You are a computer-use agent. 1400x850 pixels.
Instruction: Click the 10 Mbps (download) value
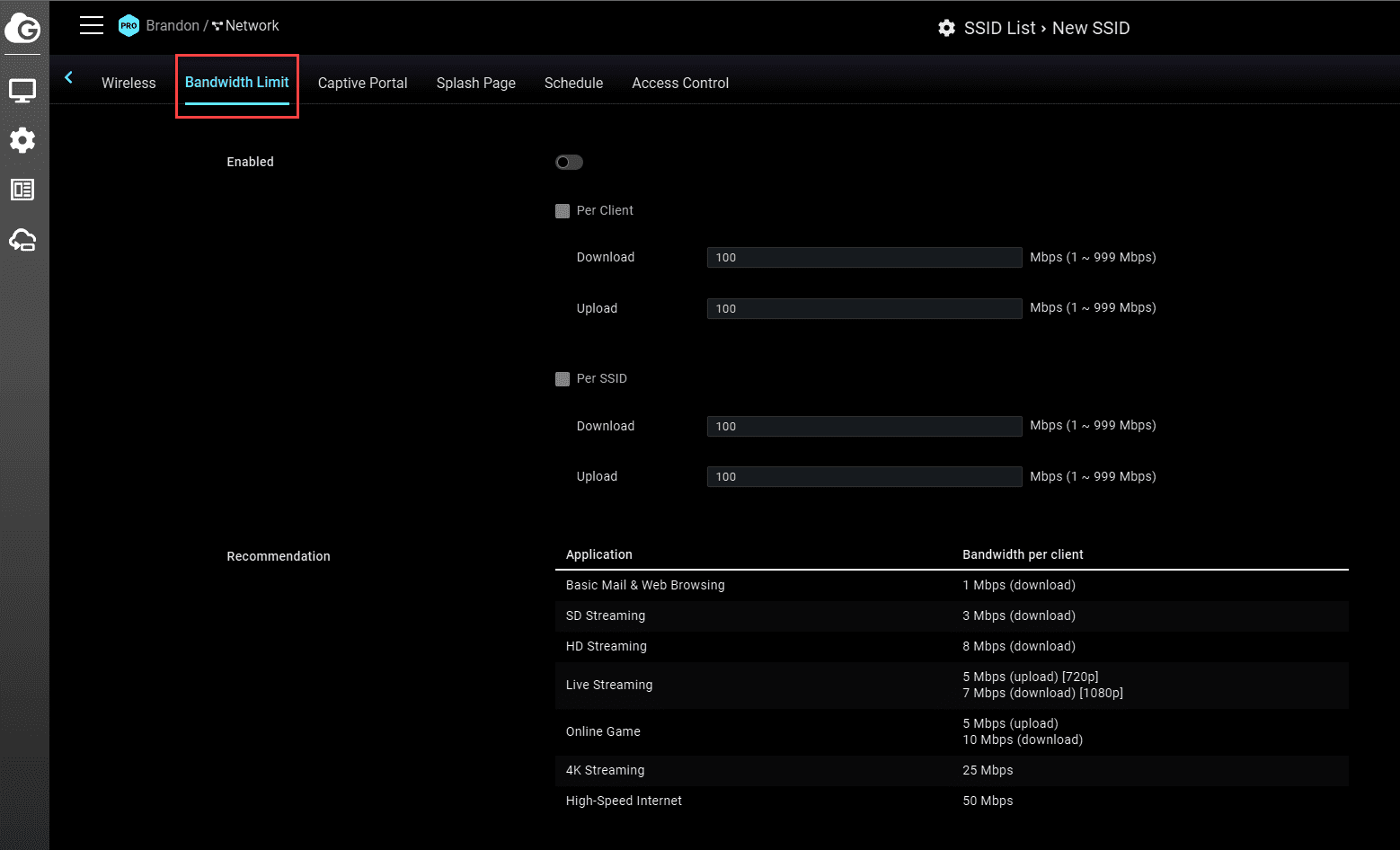pyautogui.click(x=1023, y=739)
